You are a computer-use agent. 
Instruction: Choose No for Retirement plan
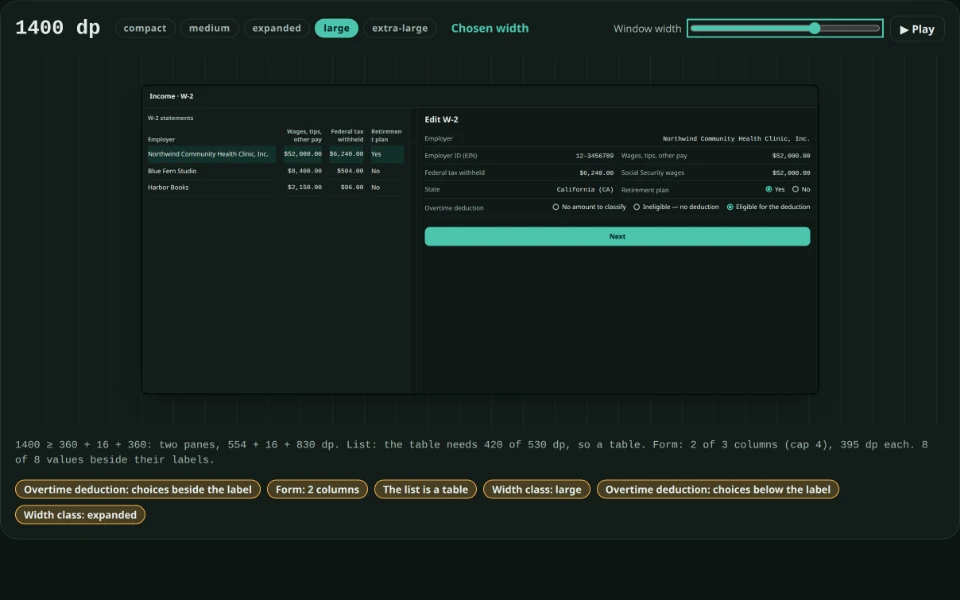point(801,189)
